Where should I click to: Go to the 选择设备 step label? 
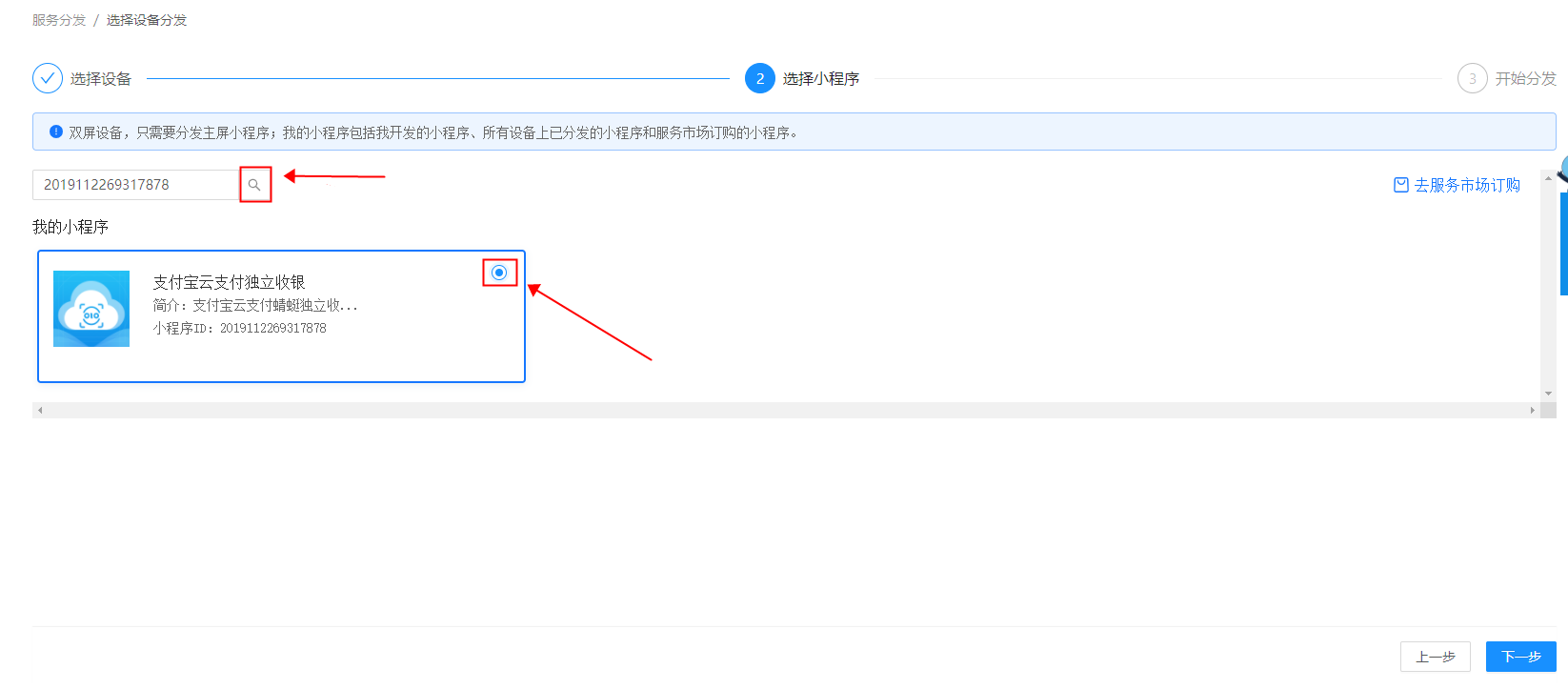click(x=101, y=79)
